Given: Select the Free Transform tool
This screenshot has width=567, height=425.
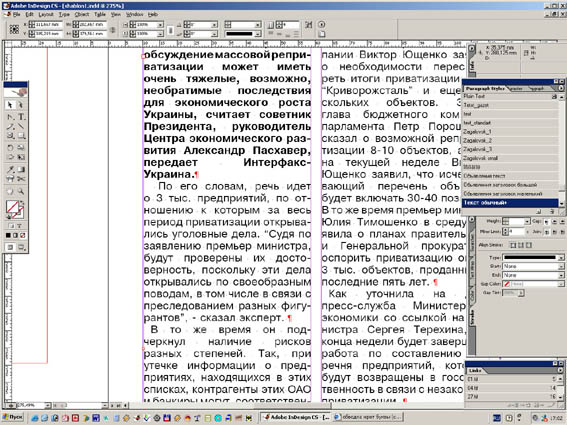Looking at the screenshot, I should (21, 157).
